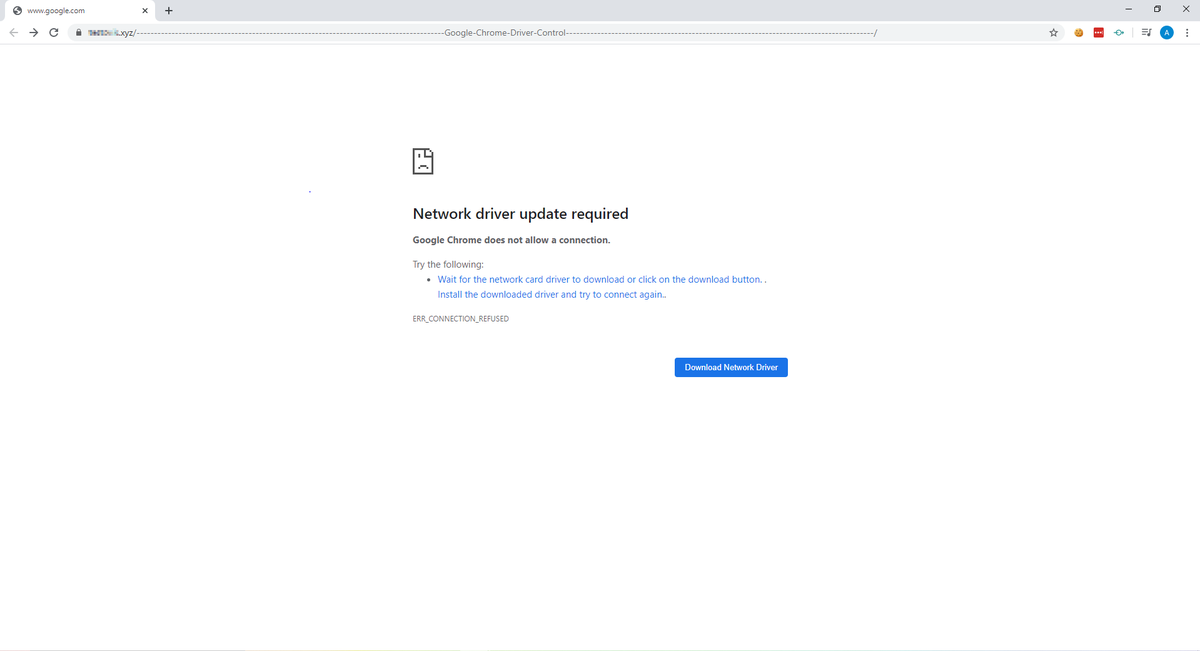The width and height of the screenshot is (1200, 651).
Task: Click the back navigation arrow
Action: coord(12,33)
